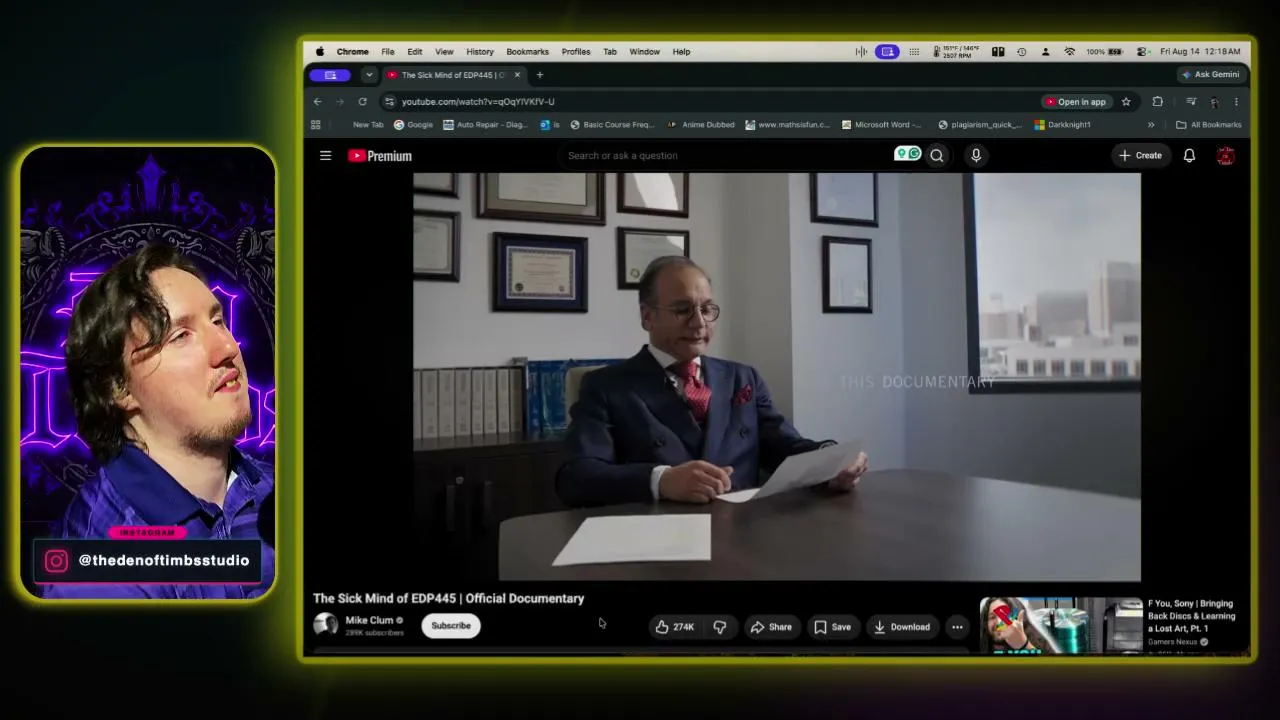The width and height of the screenshot is (1280, 720).
Task: Open the Microsoft Word bookmark
Action: point(882,125)
